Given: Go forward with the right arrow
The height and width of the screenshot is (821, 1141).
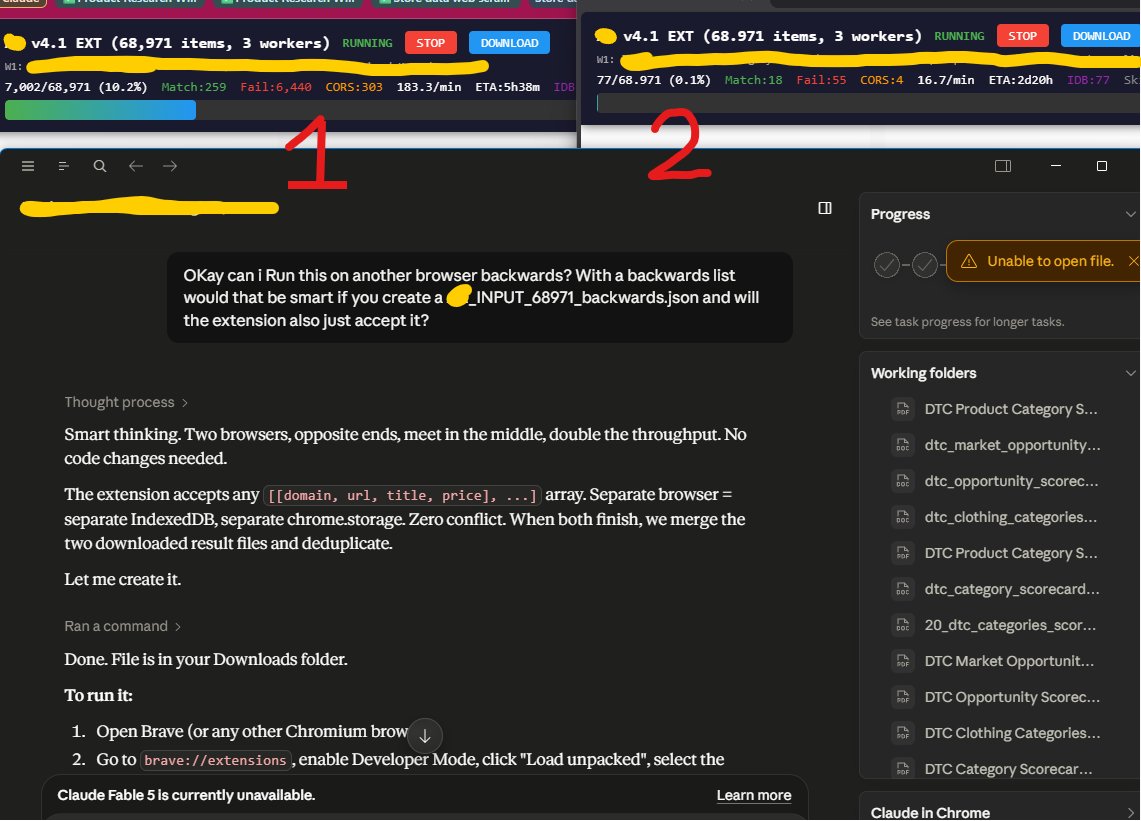Looking at the screenshot, I should (170, 166).
